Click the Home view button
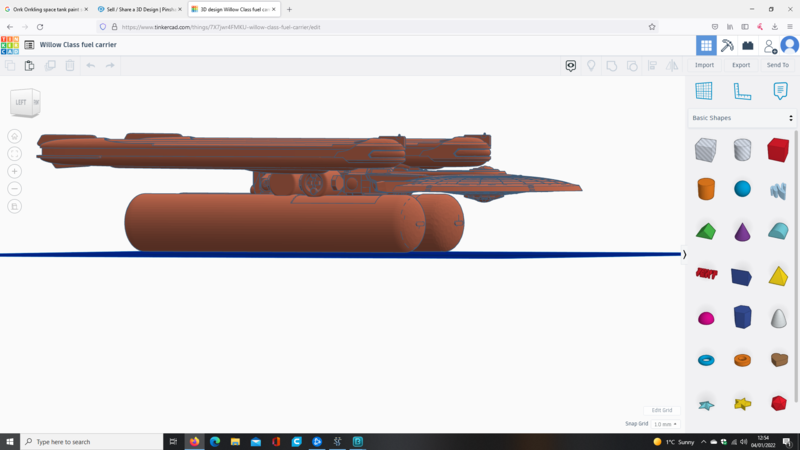800x450 pixels. pyautogui.click(x=14, y=136)
